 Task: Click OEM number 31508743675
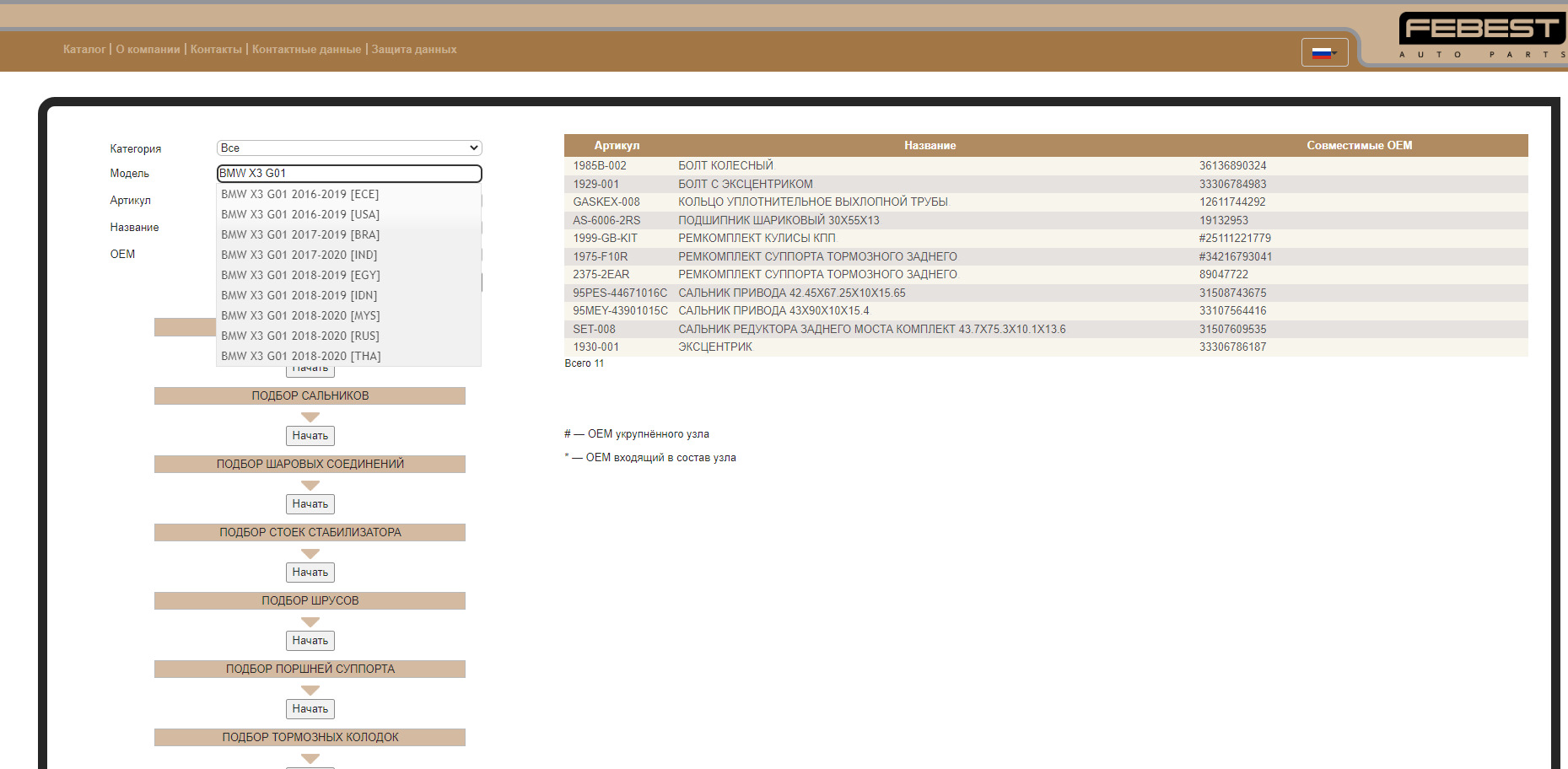[x=1232, y=293]
